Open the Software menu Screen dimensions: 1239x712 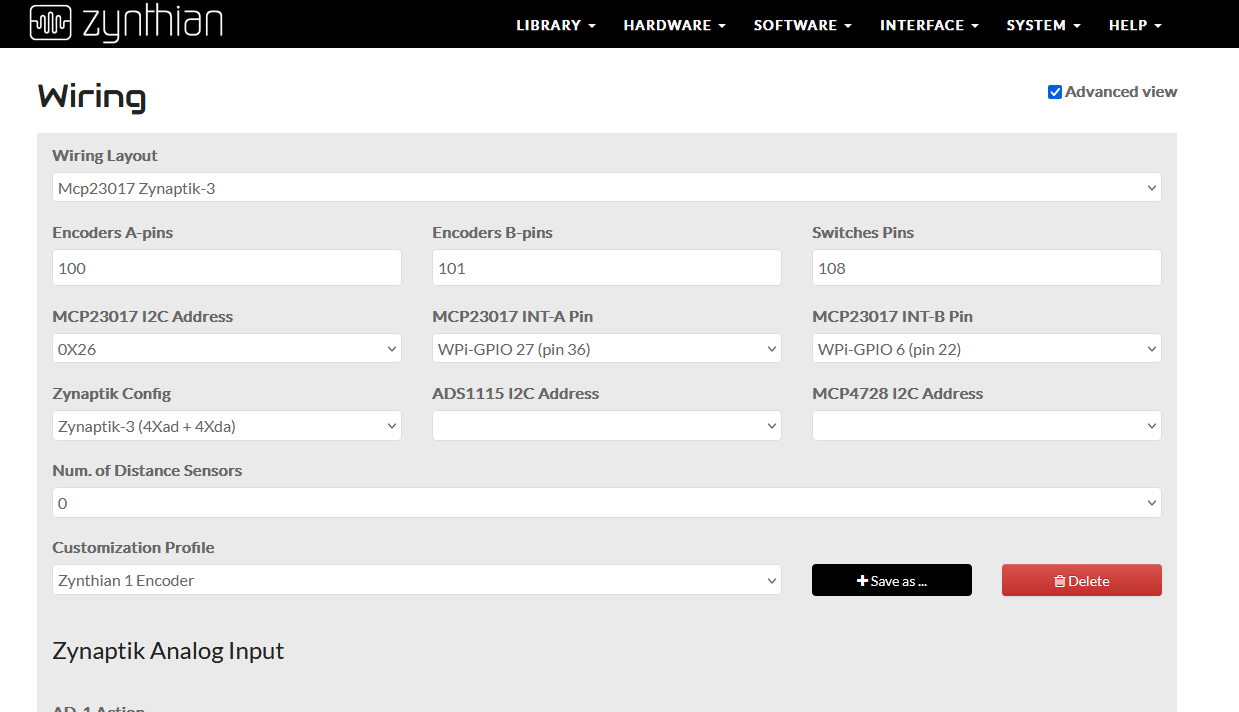tap(802, 25)
